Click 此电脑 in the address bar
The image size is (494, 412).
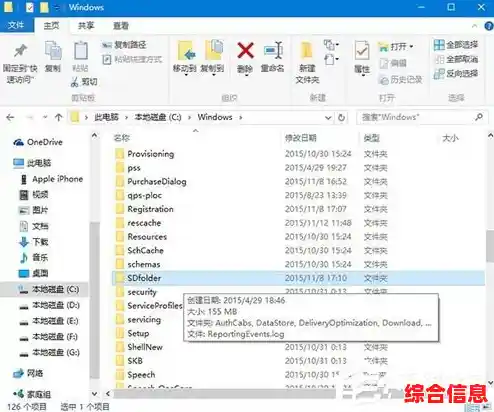106,117
